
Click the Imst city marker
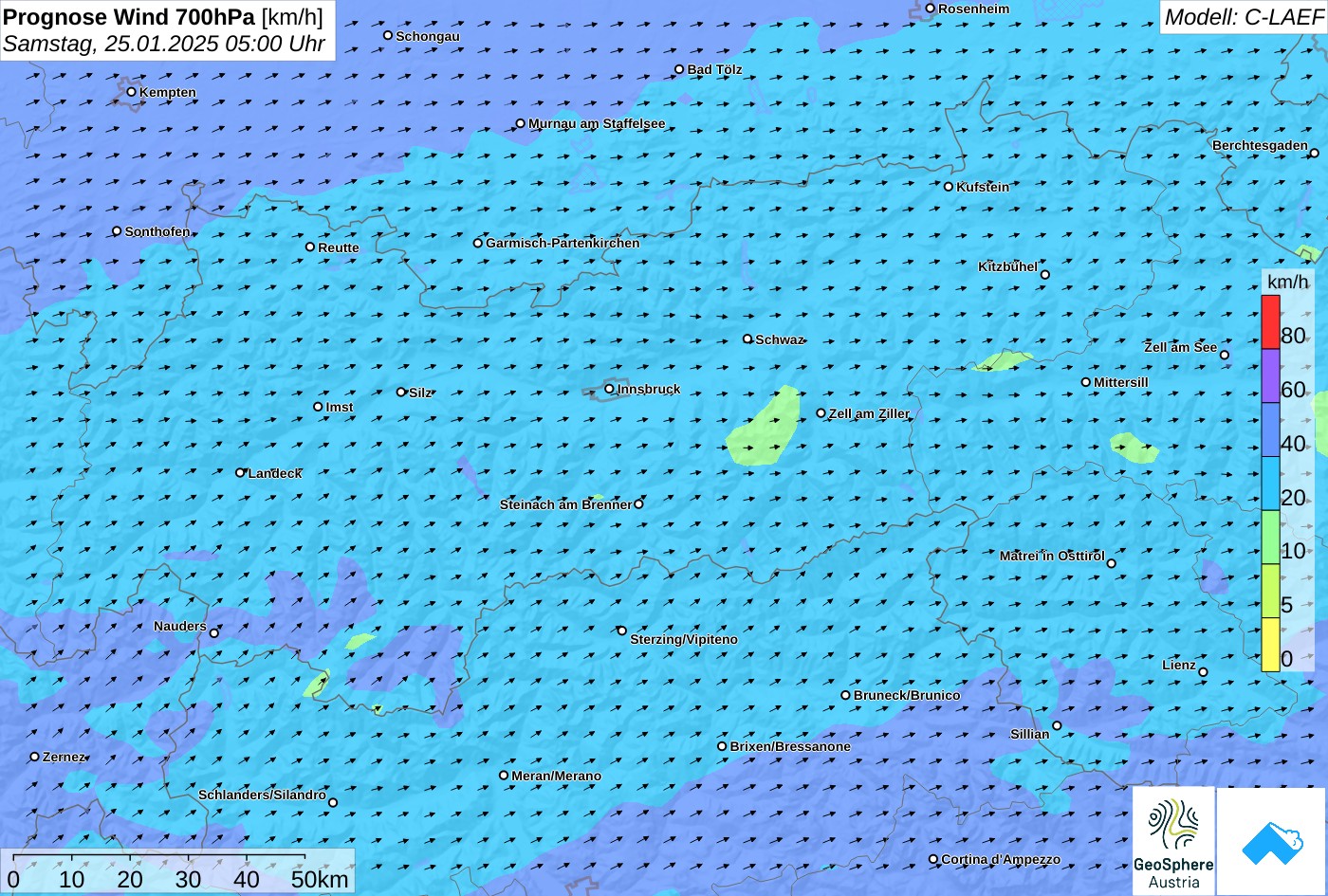click(318, 407)
